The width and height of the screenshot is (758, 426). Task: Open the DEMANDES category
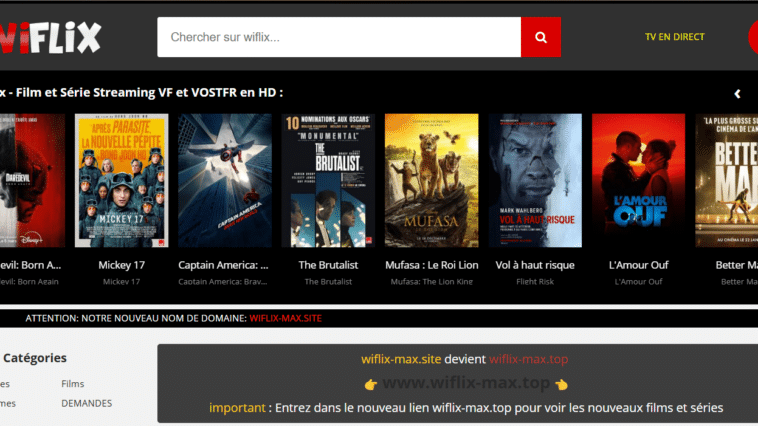[87, 403]
